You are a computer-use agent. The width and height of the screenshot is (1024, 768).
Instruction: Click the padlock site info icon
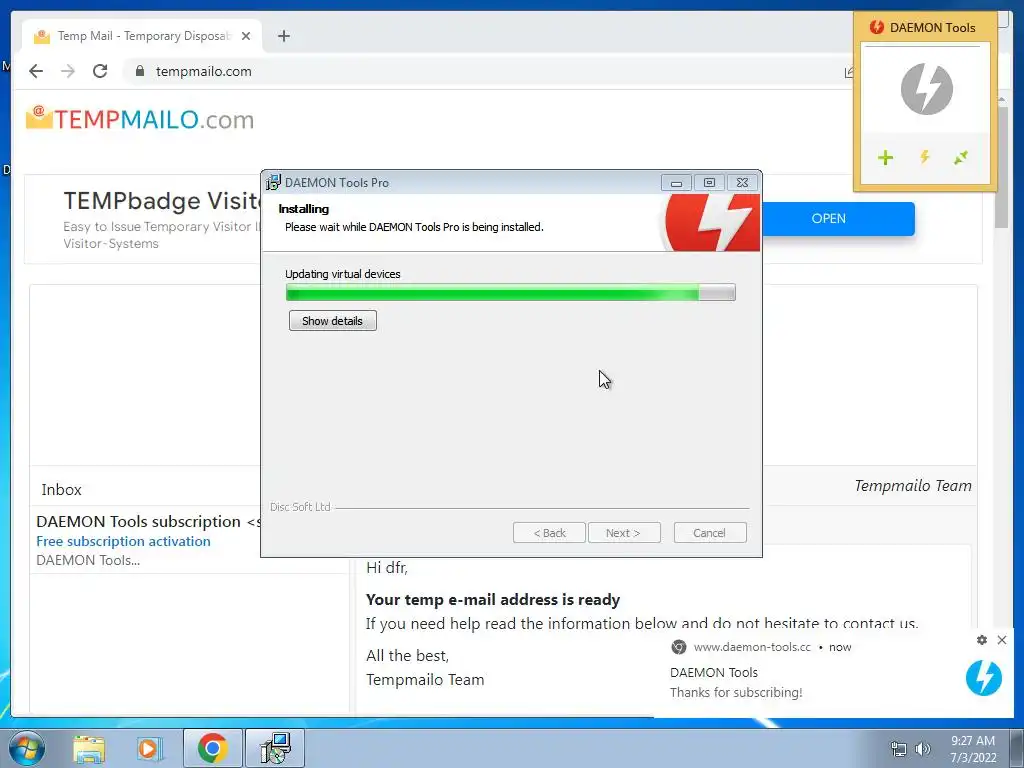[x=139, y=71]
